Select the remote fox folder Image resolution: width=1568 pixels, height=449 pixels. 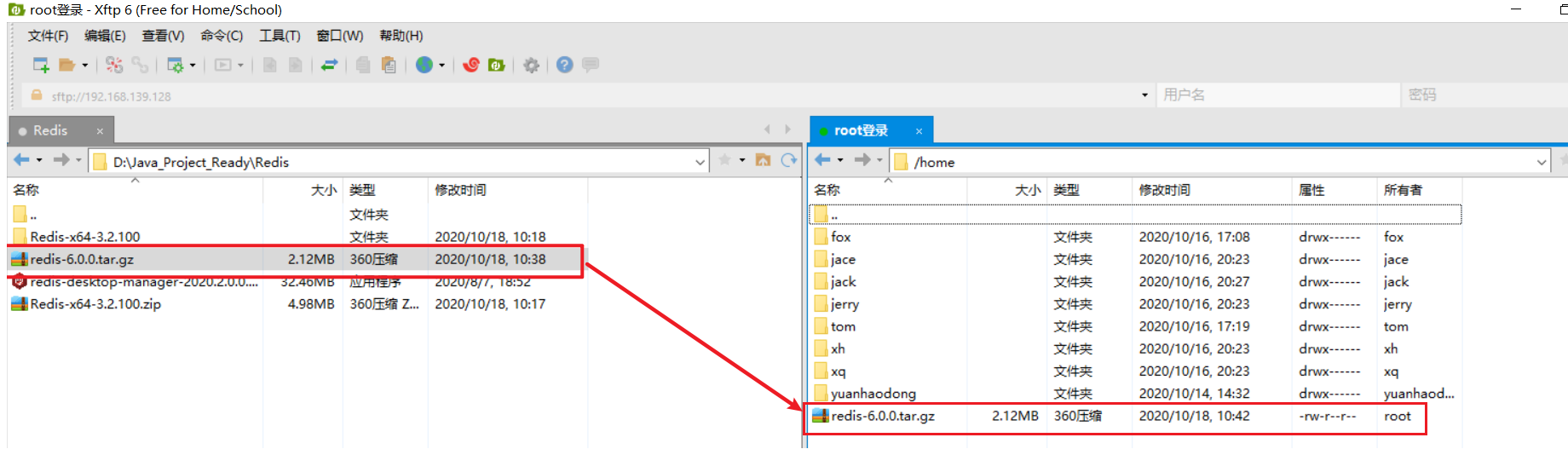[1135, 237]
